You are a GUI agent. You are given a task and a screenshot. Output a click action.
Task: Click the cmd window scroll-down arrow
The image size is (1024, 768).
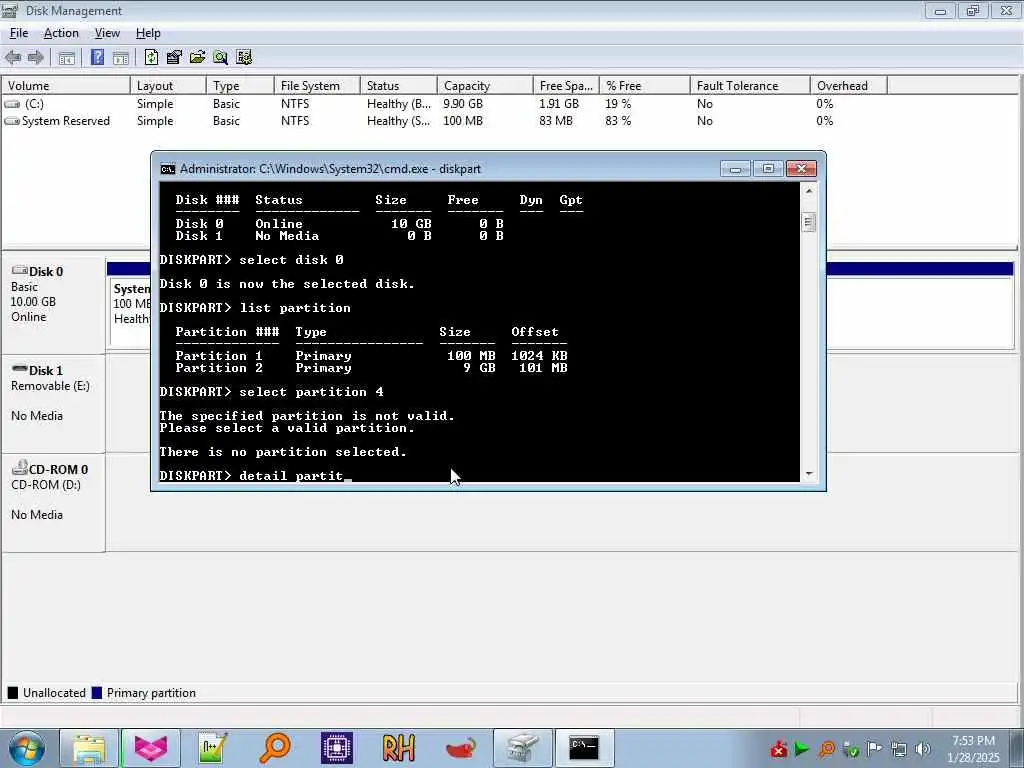pyautogui.click(x=808, y=473)
